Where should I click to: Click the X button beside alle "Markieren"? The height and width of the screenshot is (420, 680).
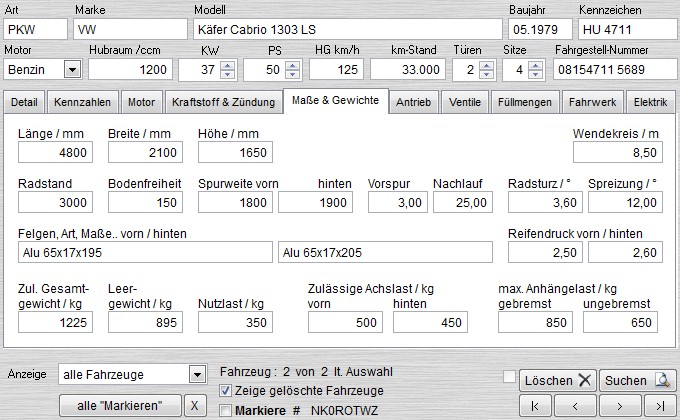point(196,405)
